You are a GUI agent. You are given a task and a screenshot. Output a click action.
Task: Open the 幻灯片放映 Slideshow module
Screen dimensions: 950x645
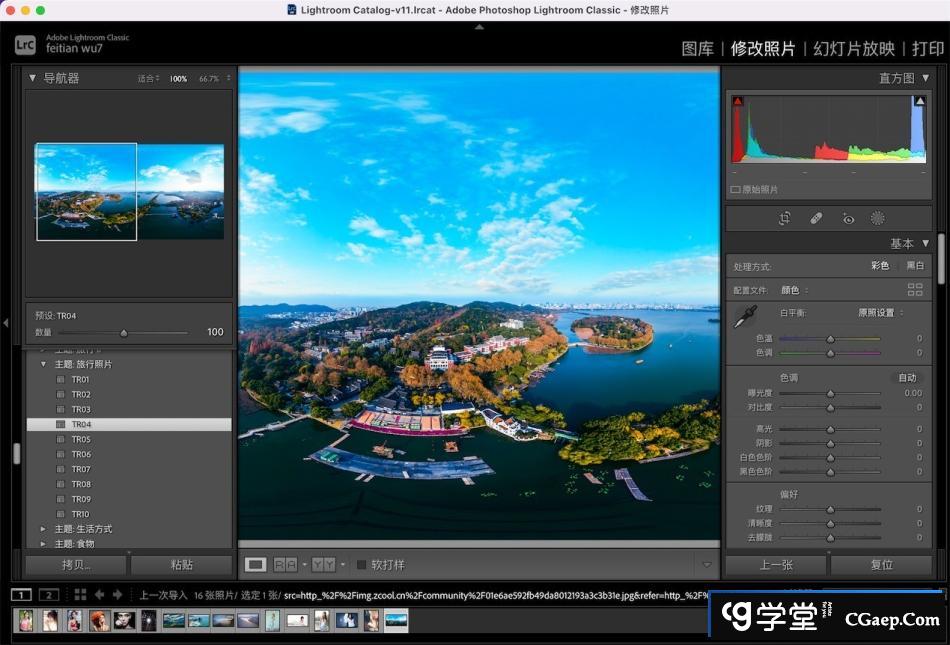(853, 48)
